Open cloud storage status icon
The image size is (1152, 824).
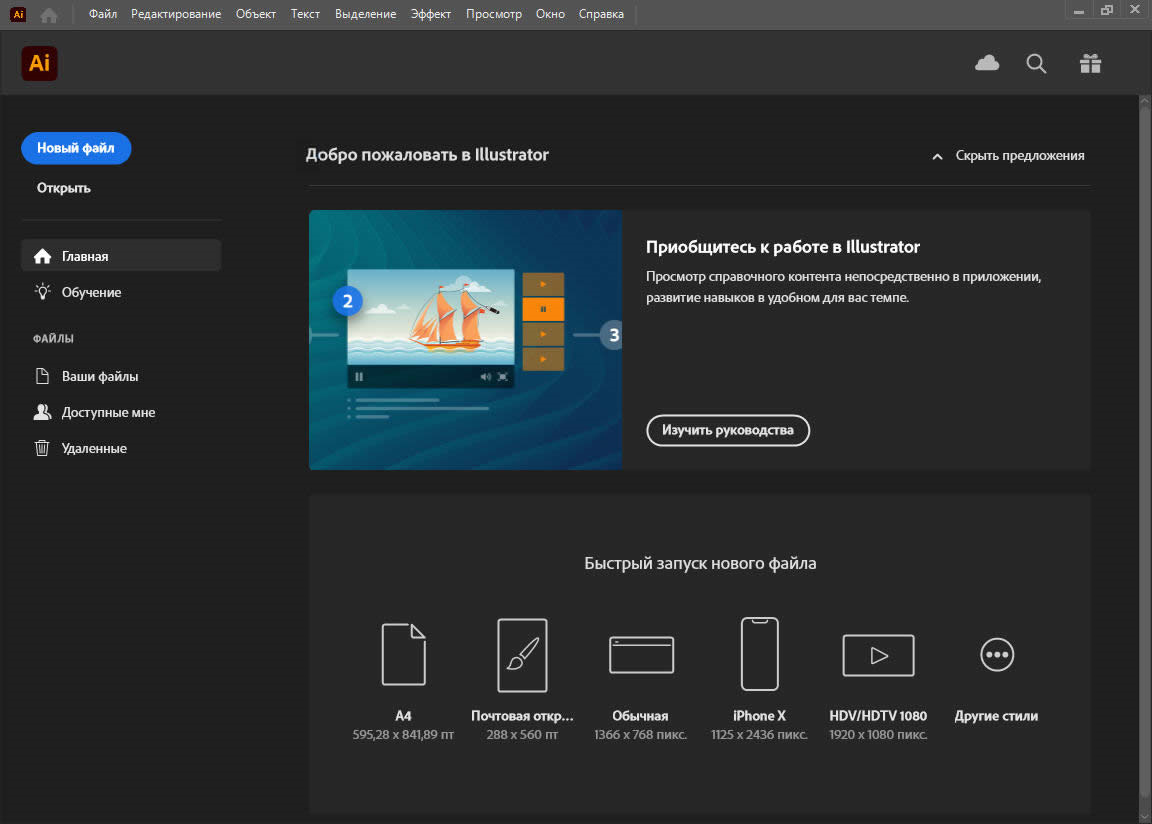click(x=986, y=63)
